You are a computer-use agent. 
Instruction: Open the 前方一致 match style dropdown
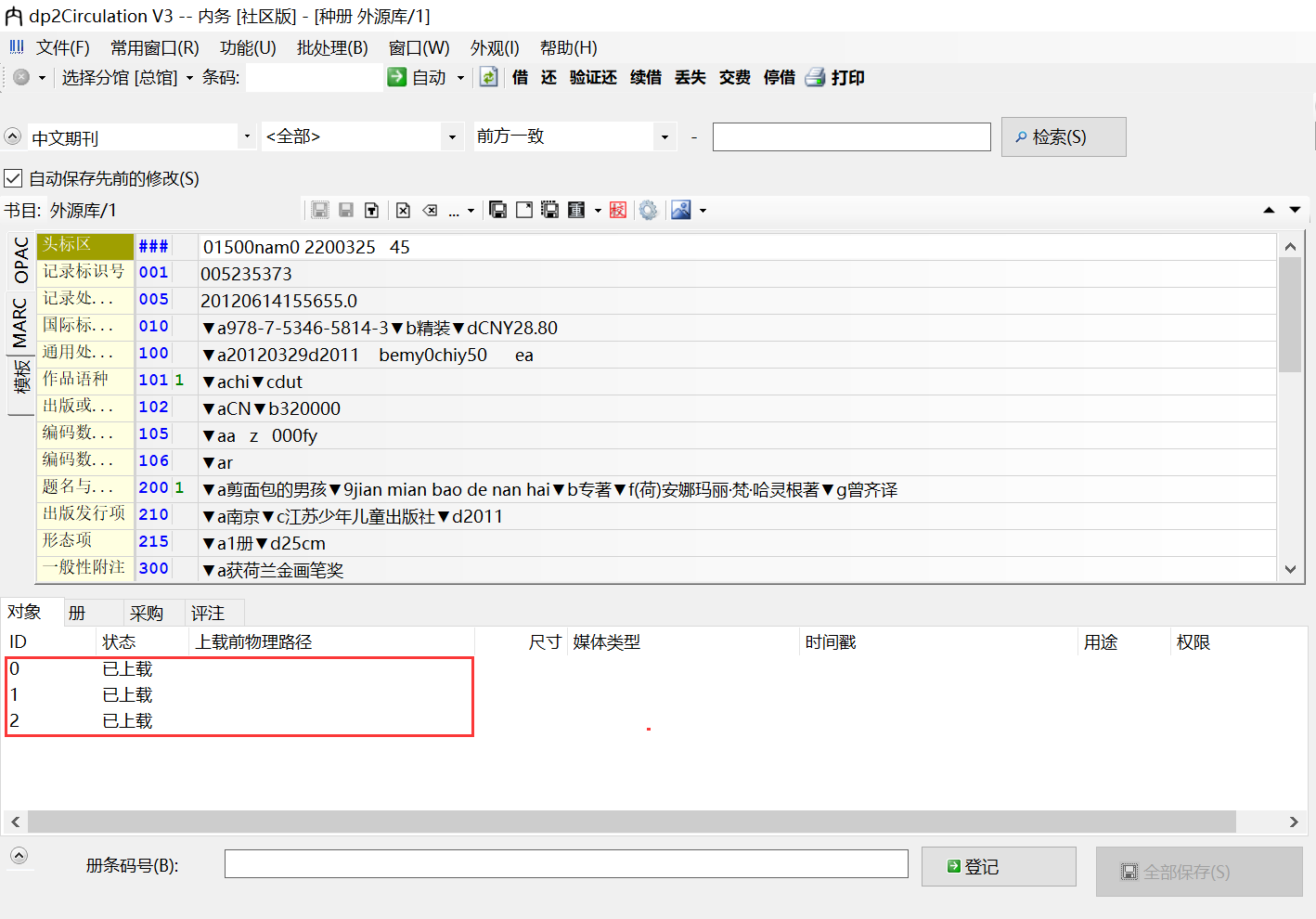pos(664,136)
